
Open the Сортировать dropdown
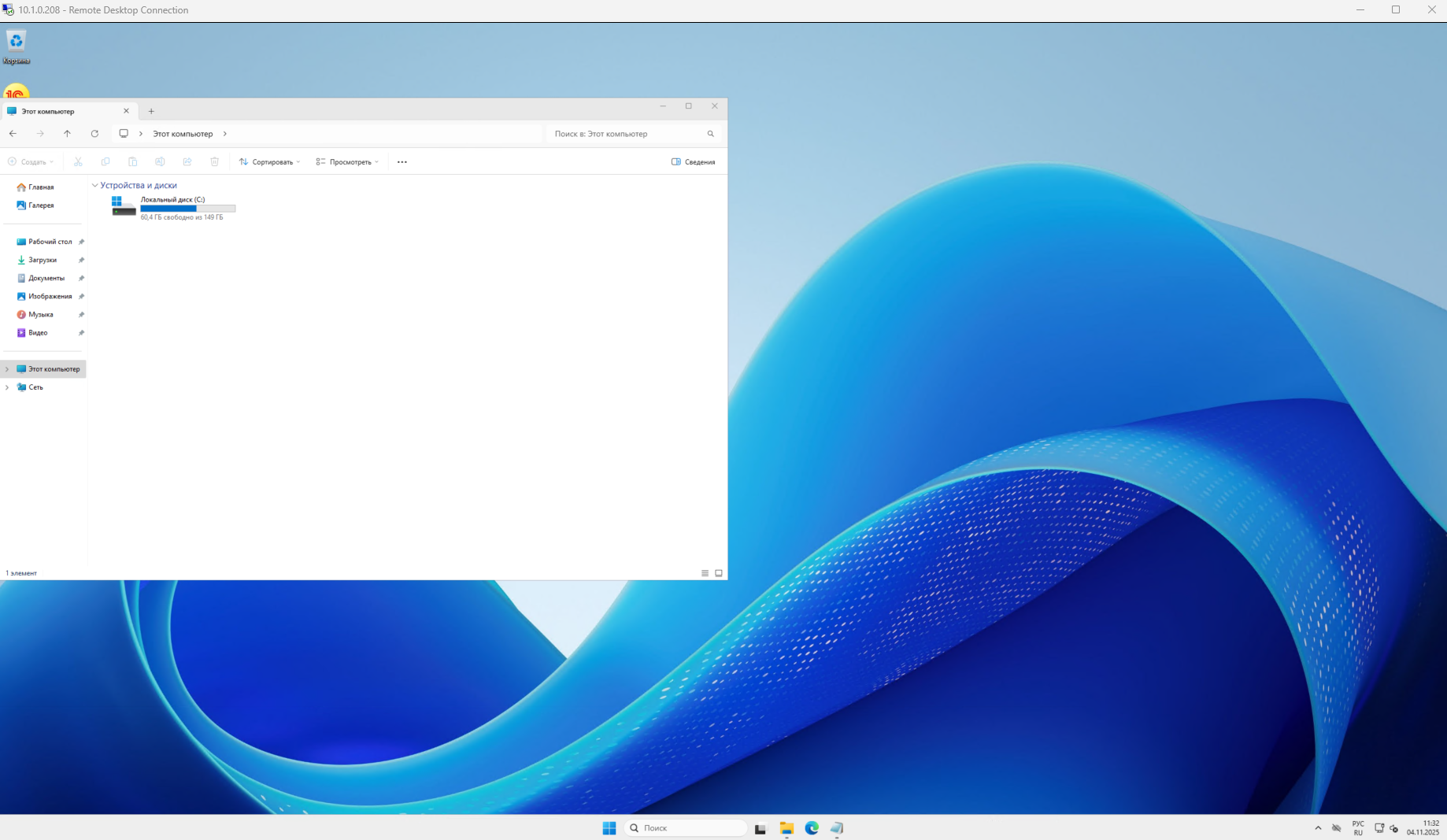click(x=270, y=162)
